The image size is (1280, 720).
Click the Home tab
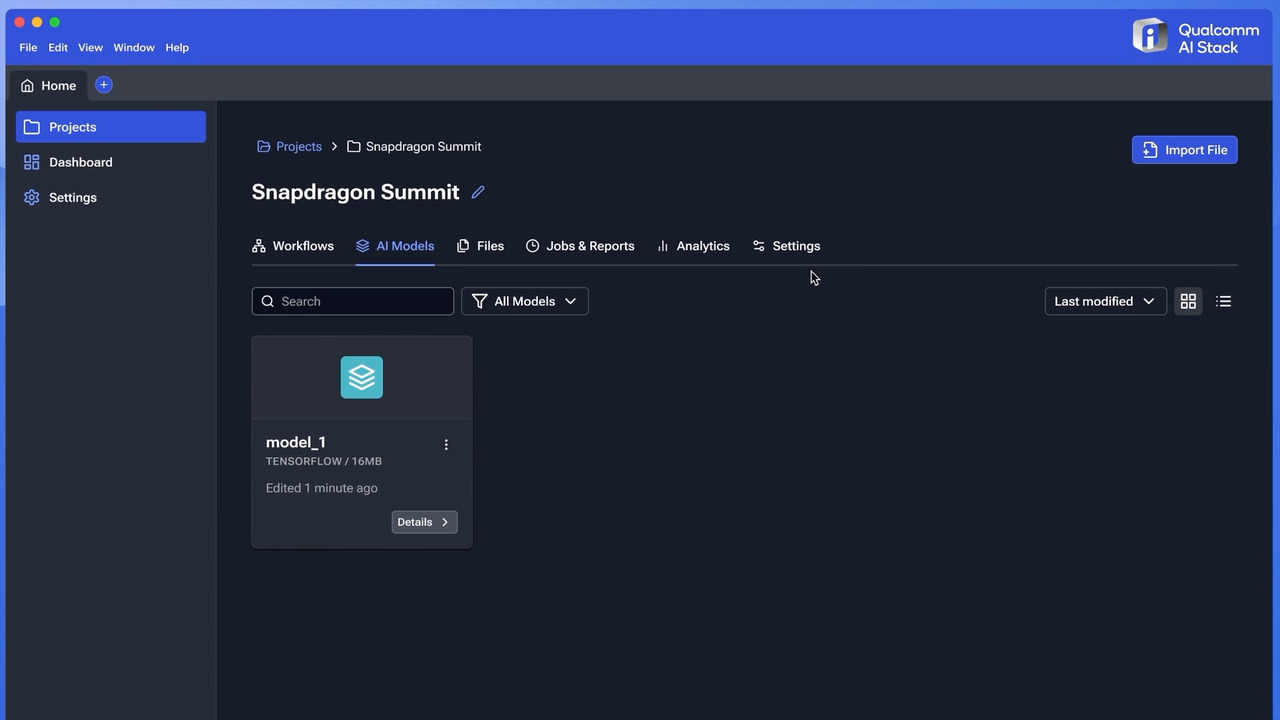click(x=48, y=85)
